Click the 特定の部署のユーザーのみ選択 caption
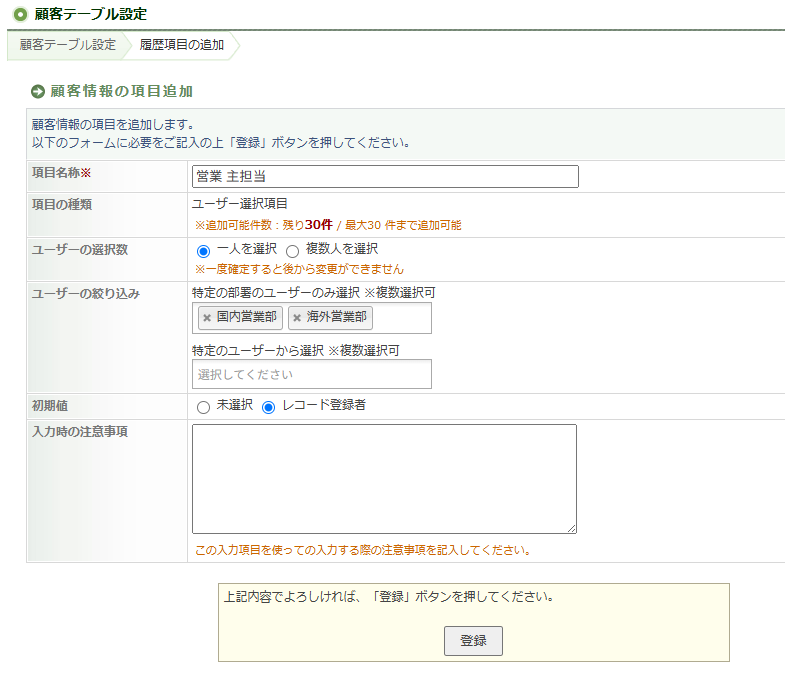The image size is (785, 678). tap(276, 293)
